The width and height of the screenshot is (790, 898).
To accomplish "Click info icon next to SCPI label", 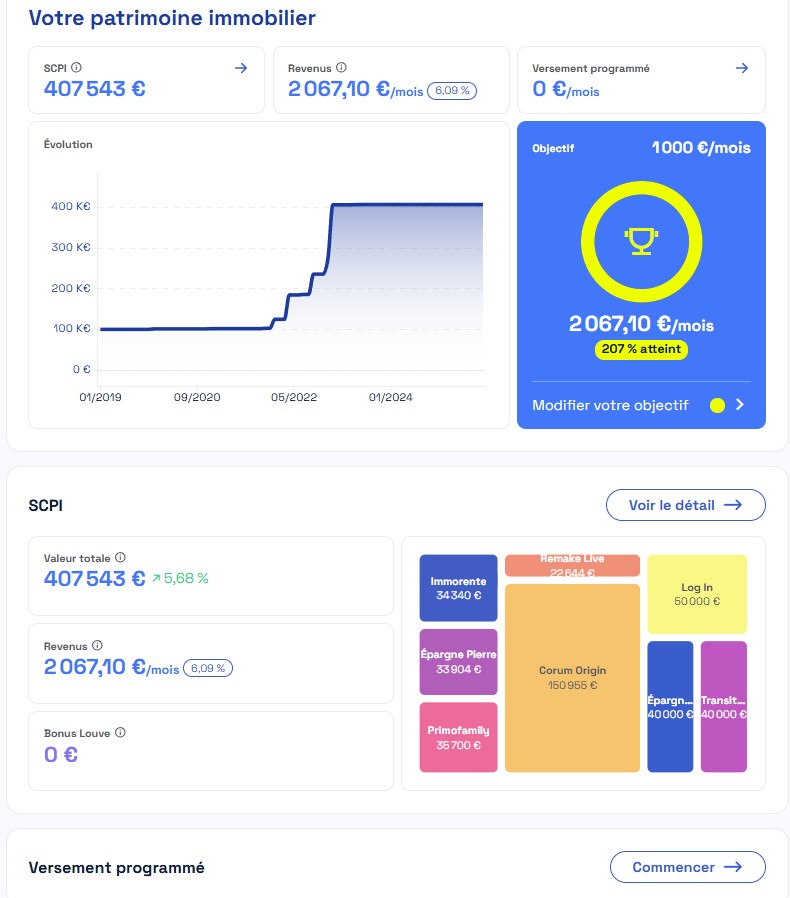I will tap(76, 68).
